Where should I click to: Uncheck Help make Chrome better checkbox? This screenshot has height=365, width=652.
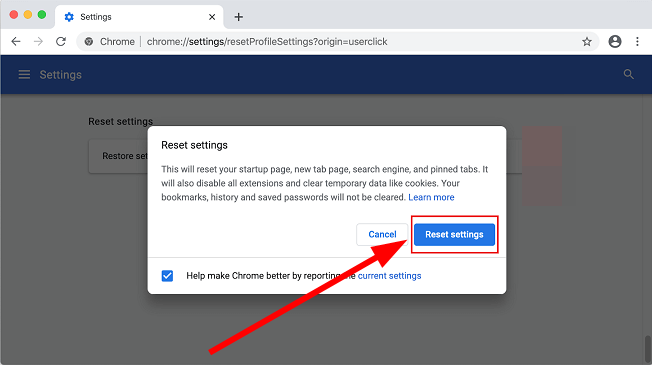[x=167, y=276]
